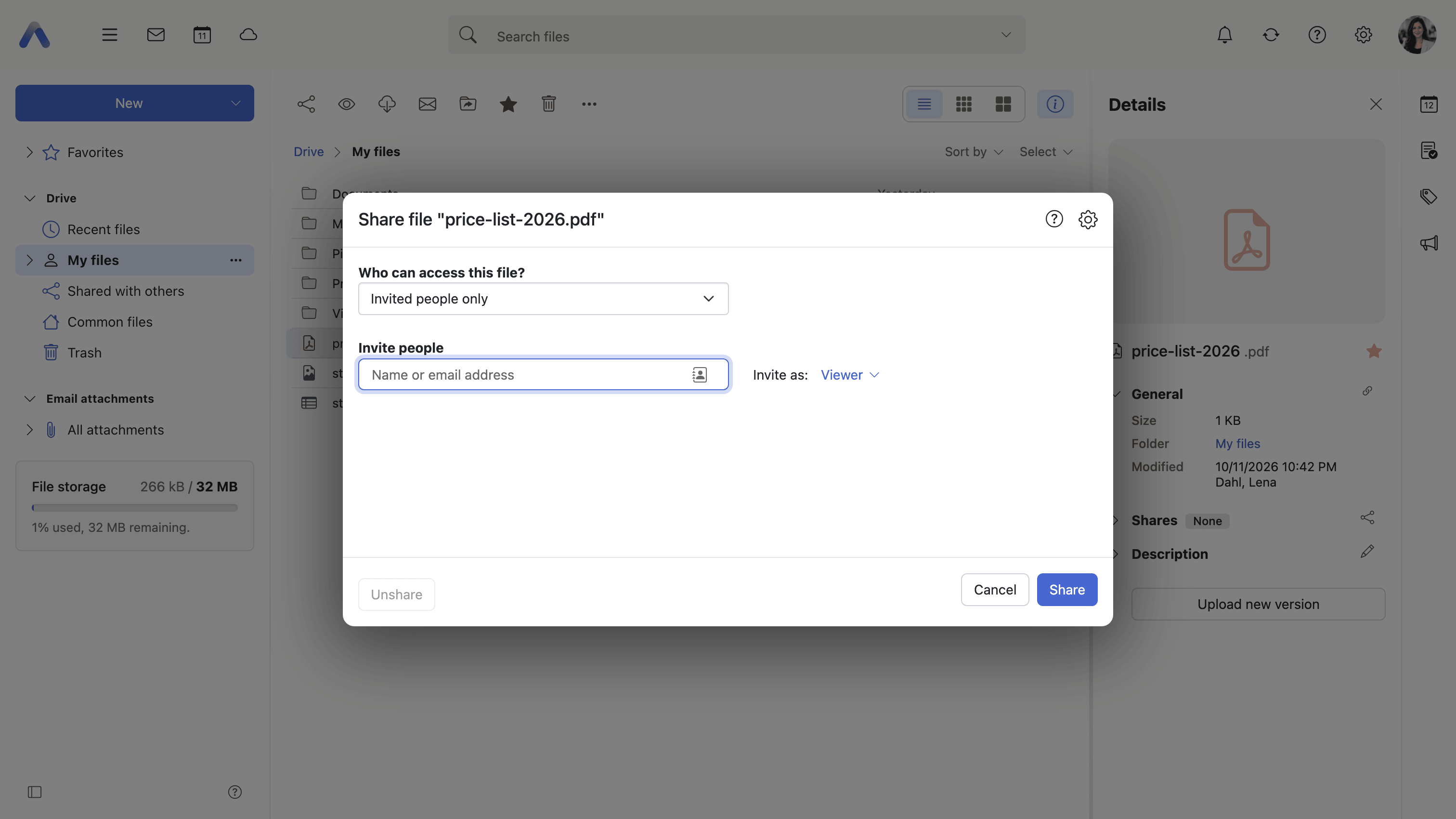
Task: Click the Search files box
Action: pos(736,35)
